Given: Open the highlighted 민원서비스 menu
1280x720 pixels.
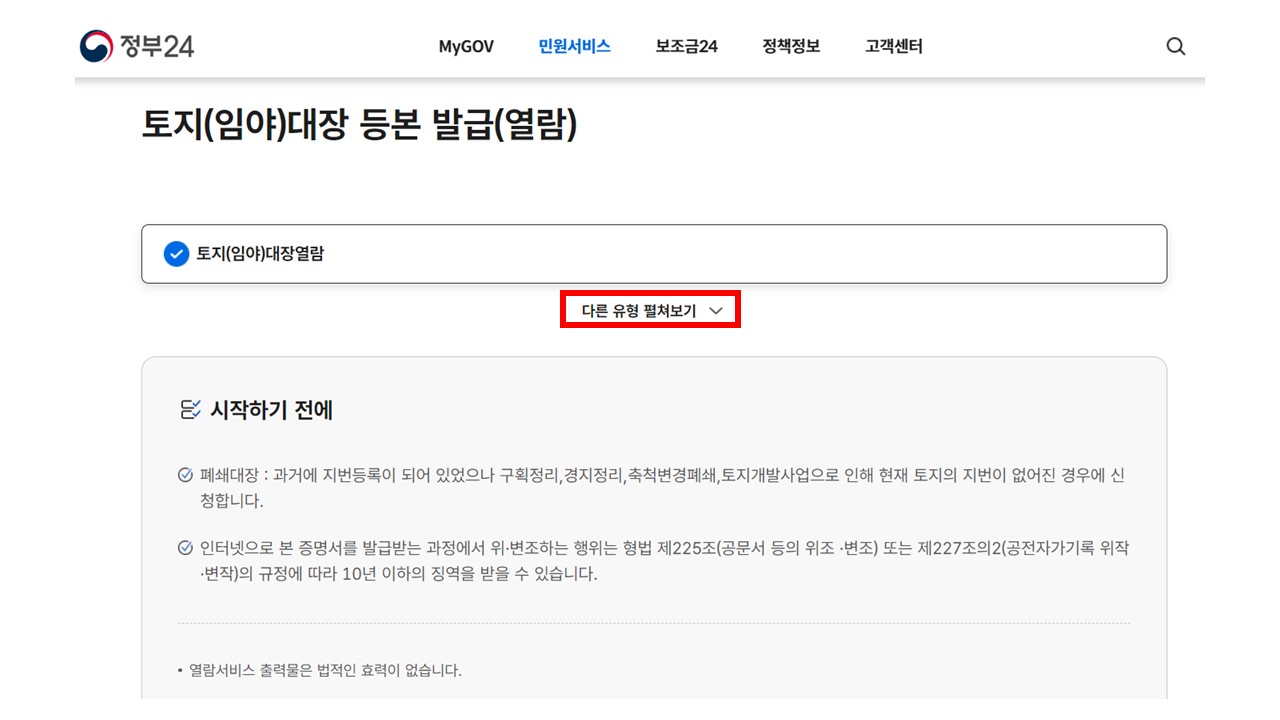Looking at the screenshot, I should pyautogui.click(x=573, y=46).
